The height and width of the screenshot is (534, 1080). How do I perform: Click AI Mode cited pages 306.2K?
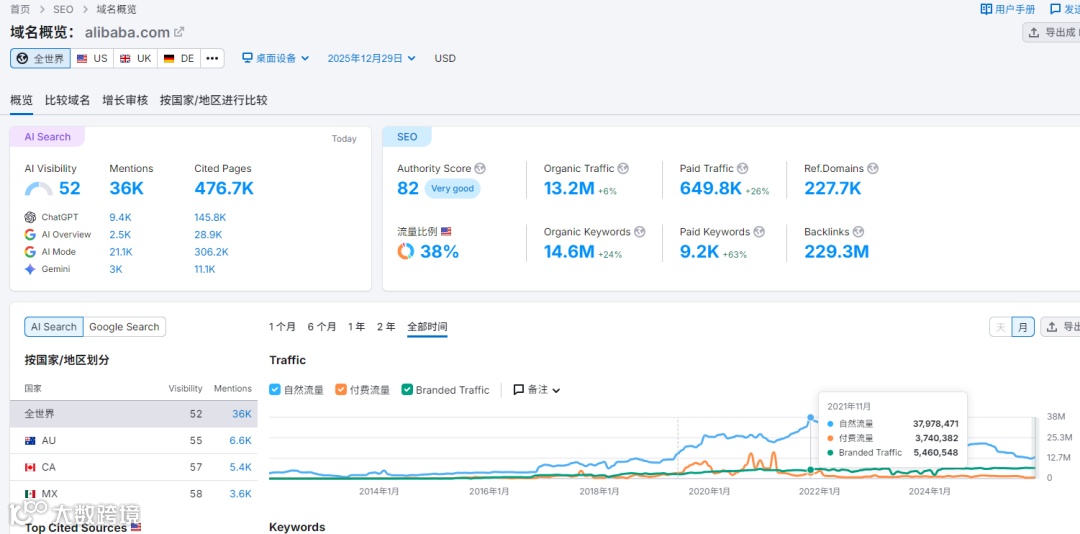click(x=211, y=252)
